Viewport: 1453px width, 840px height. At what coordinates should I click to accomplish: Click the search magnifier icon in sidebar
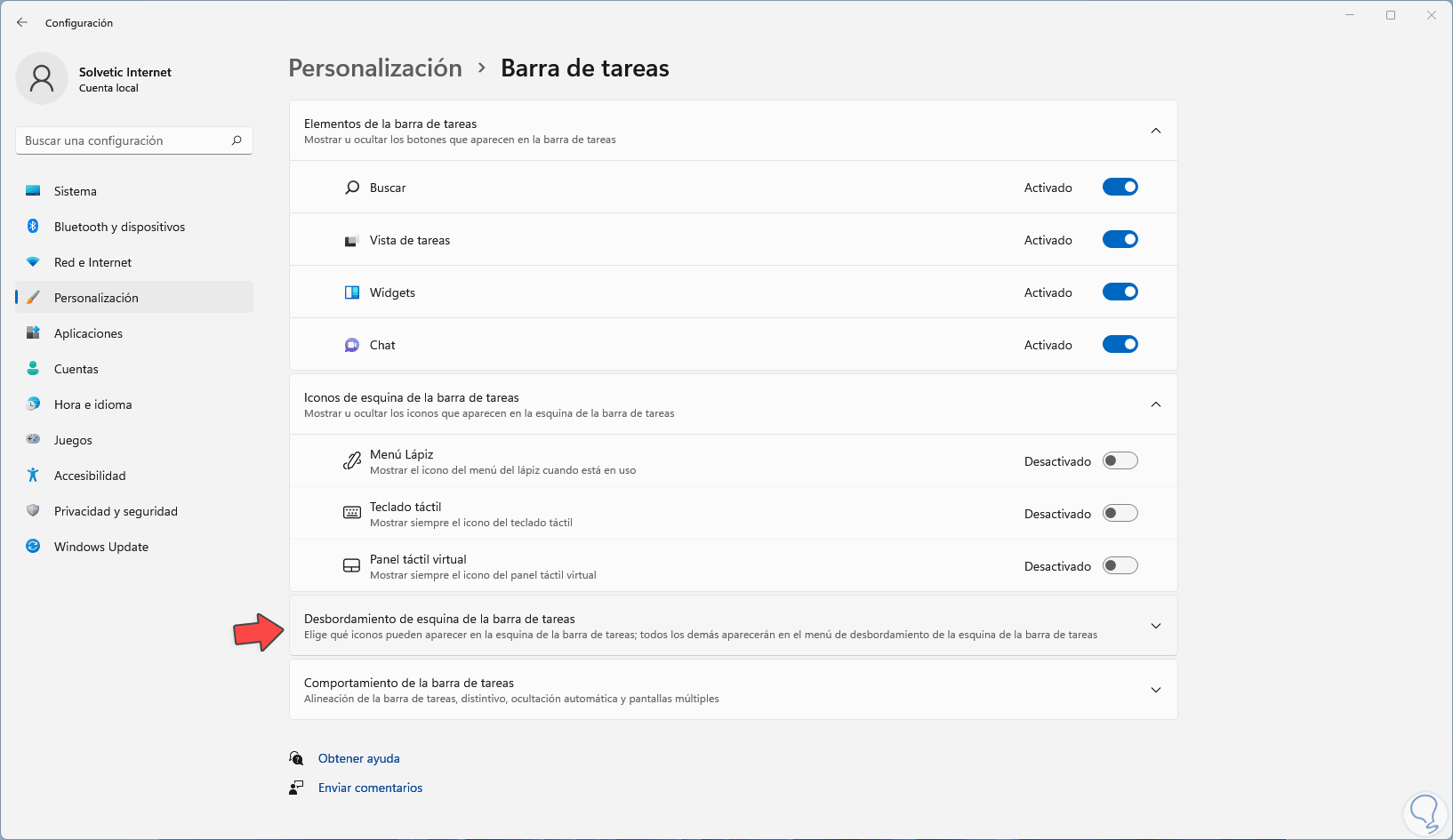coord(237,140)
